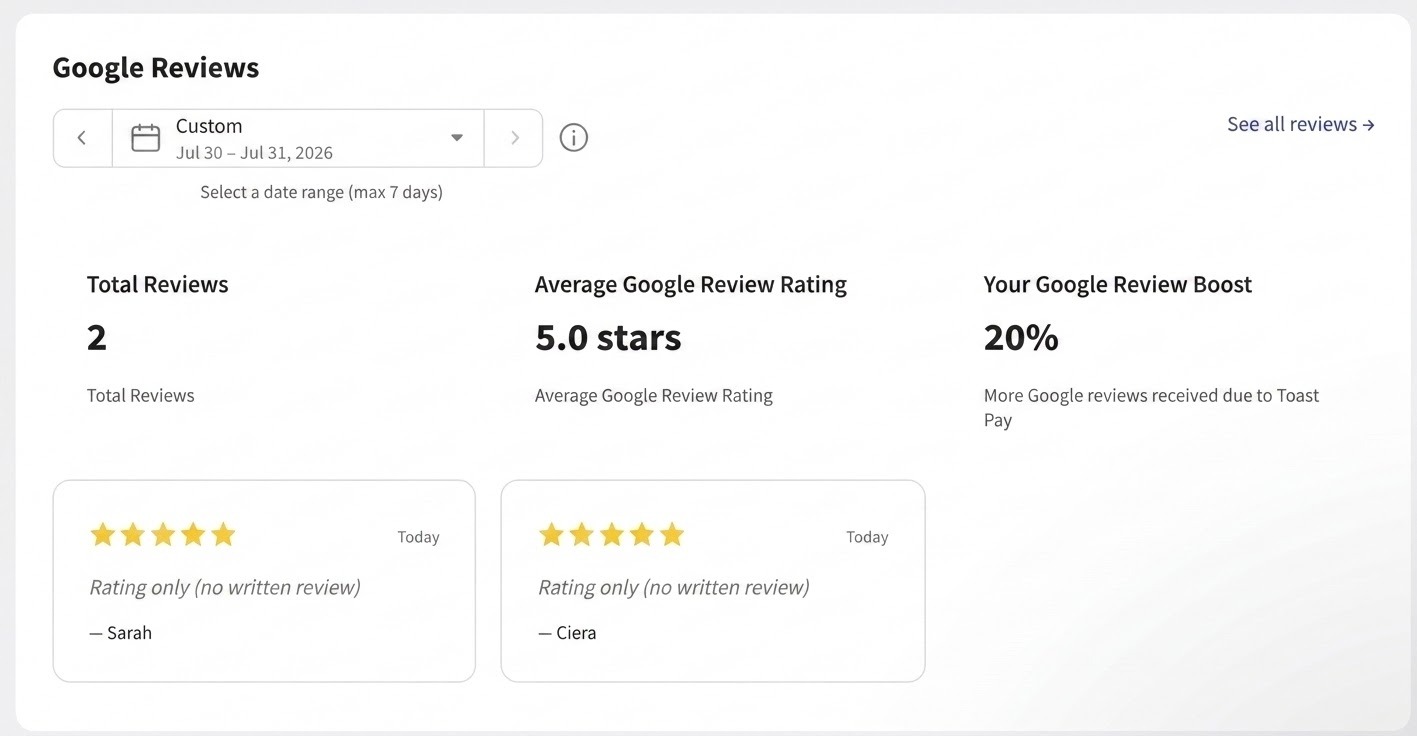Click the star rating on Sarah's review
The height and width of the screenshot is (736, 1417).
(163, 535)
